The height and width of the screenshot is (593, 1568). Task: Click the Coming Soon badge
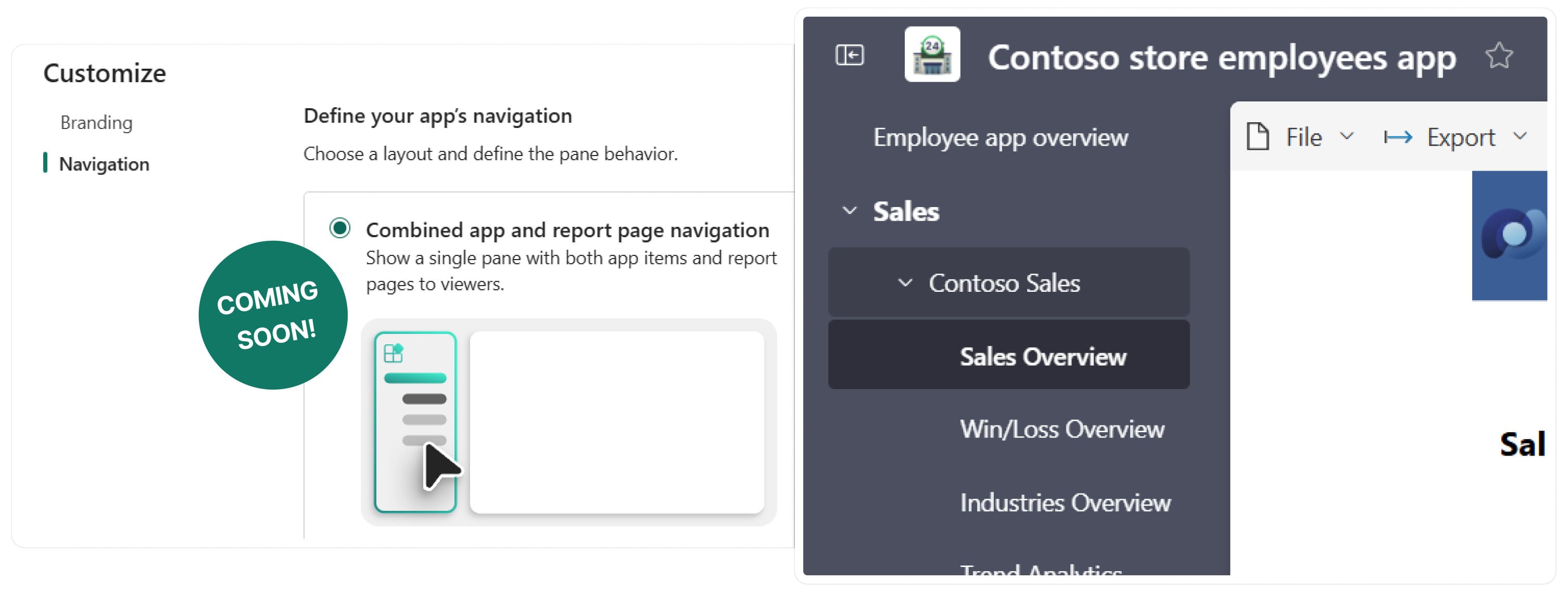(273, 315)
